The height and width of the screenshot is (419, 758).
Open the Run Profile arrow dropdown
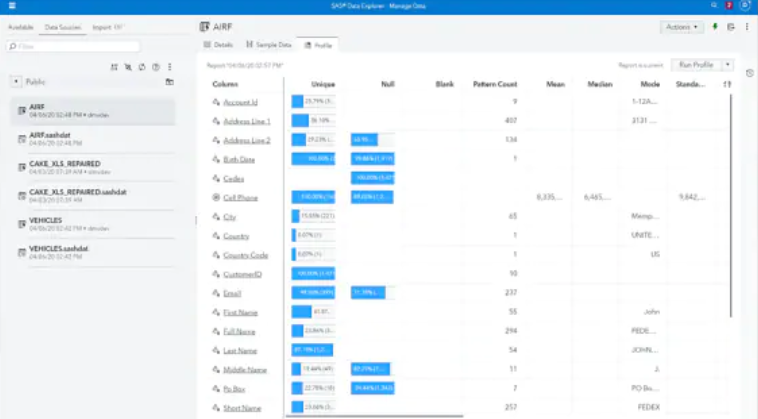coord(728,65)
